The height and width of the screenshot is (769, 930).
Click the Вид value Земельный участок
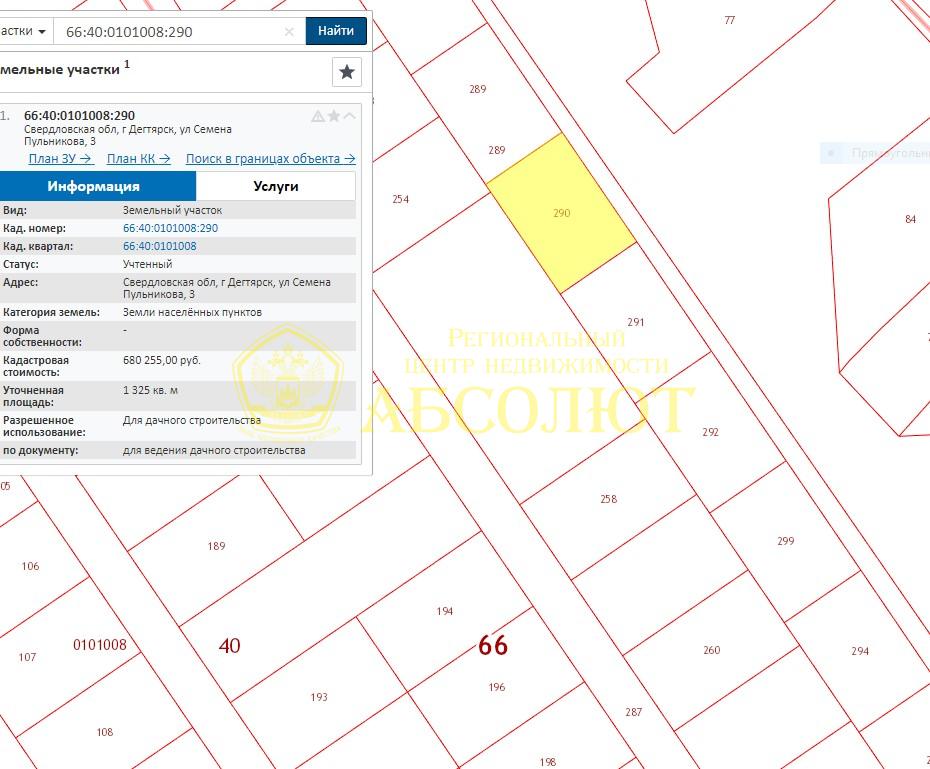[x=173, y=210]
